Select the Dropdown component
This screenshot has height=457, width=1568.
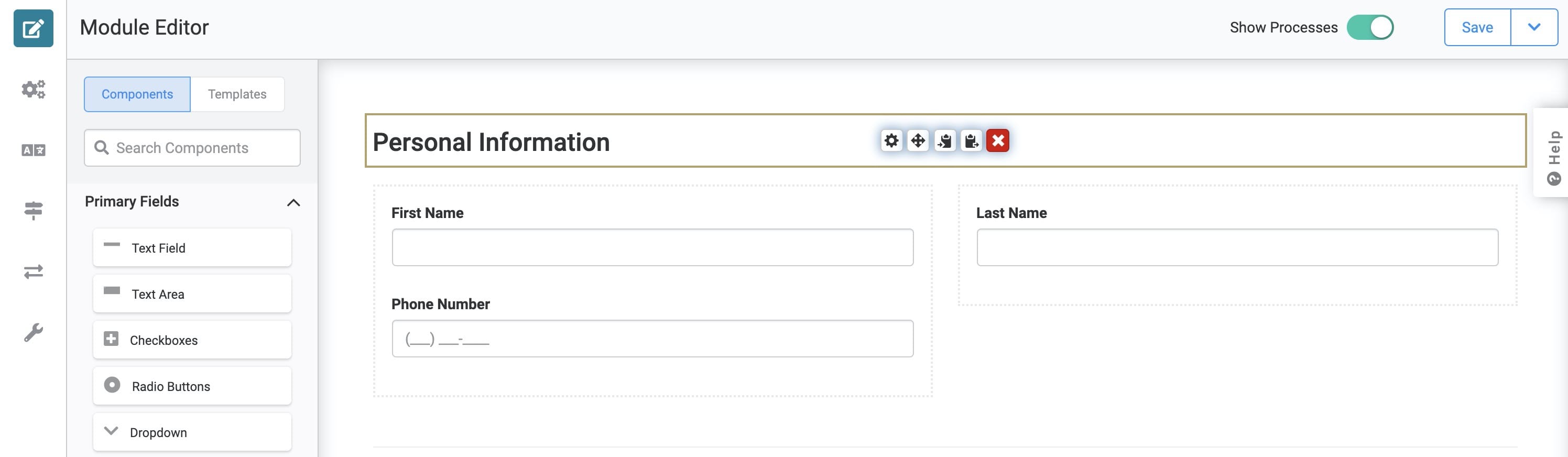(192, 432)
